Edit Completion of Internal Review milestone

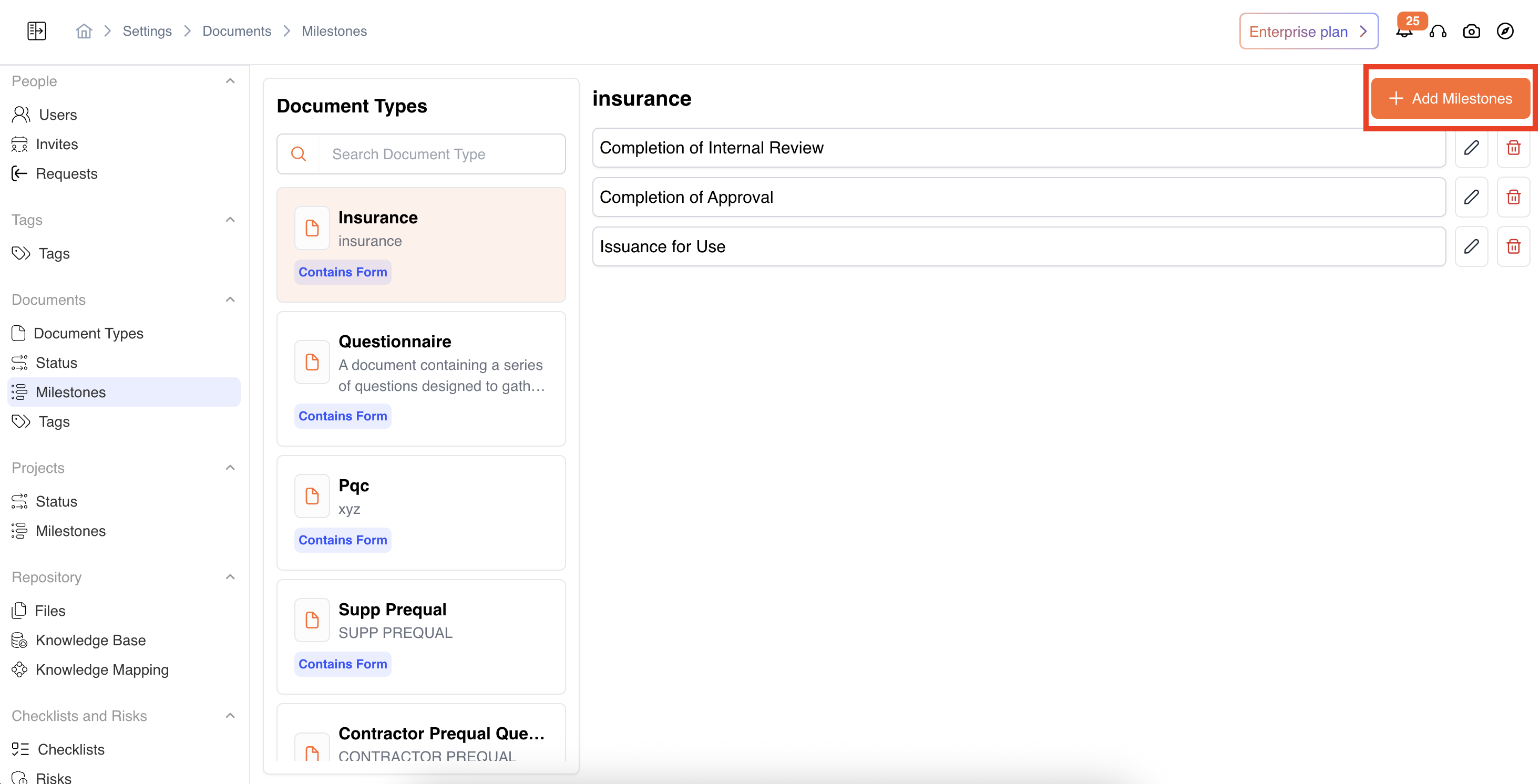(x=1471, y=148)
